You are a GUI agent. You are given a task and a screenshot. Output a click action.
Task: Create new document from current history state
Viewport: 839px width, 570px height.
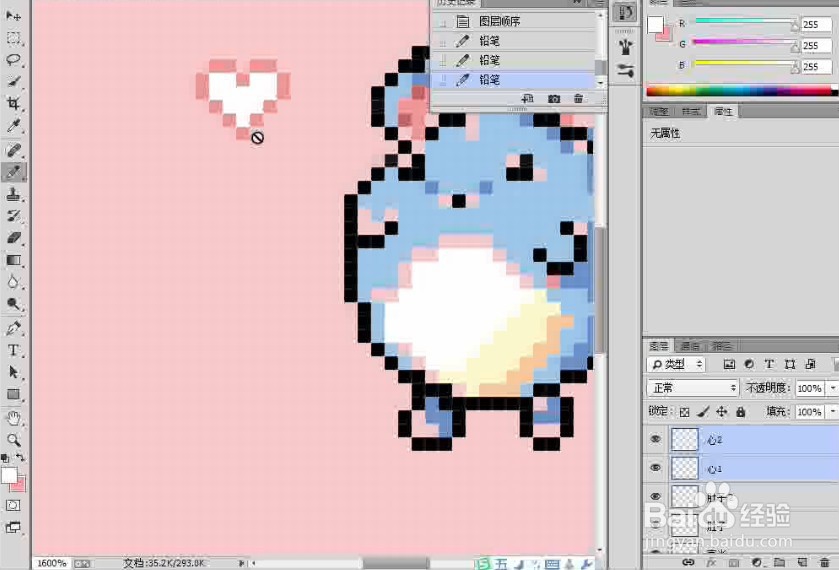[527, 99]
